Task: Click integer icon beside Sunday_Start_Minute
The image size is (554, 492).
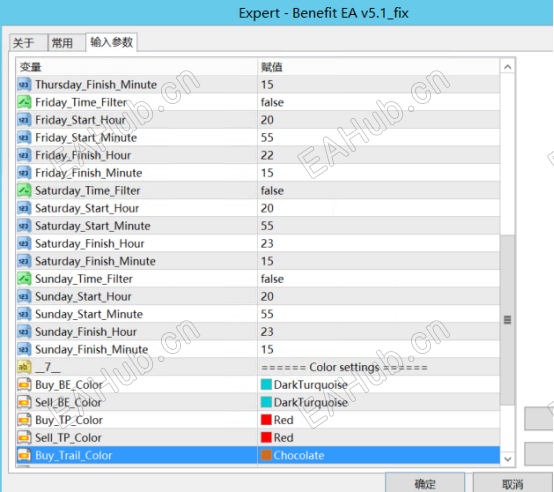Action: coord(24,314)
